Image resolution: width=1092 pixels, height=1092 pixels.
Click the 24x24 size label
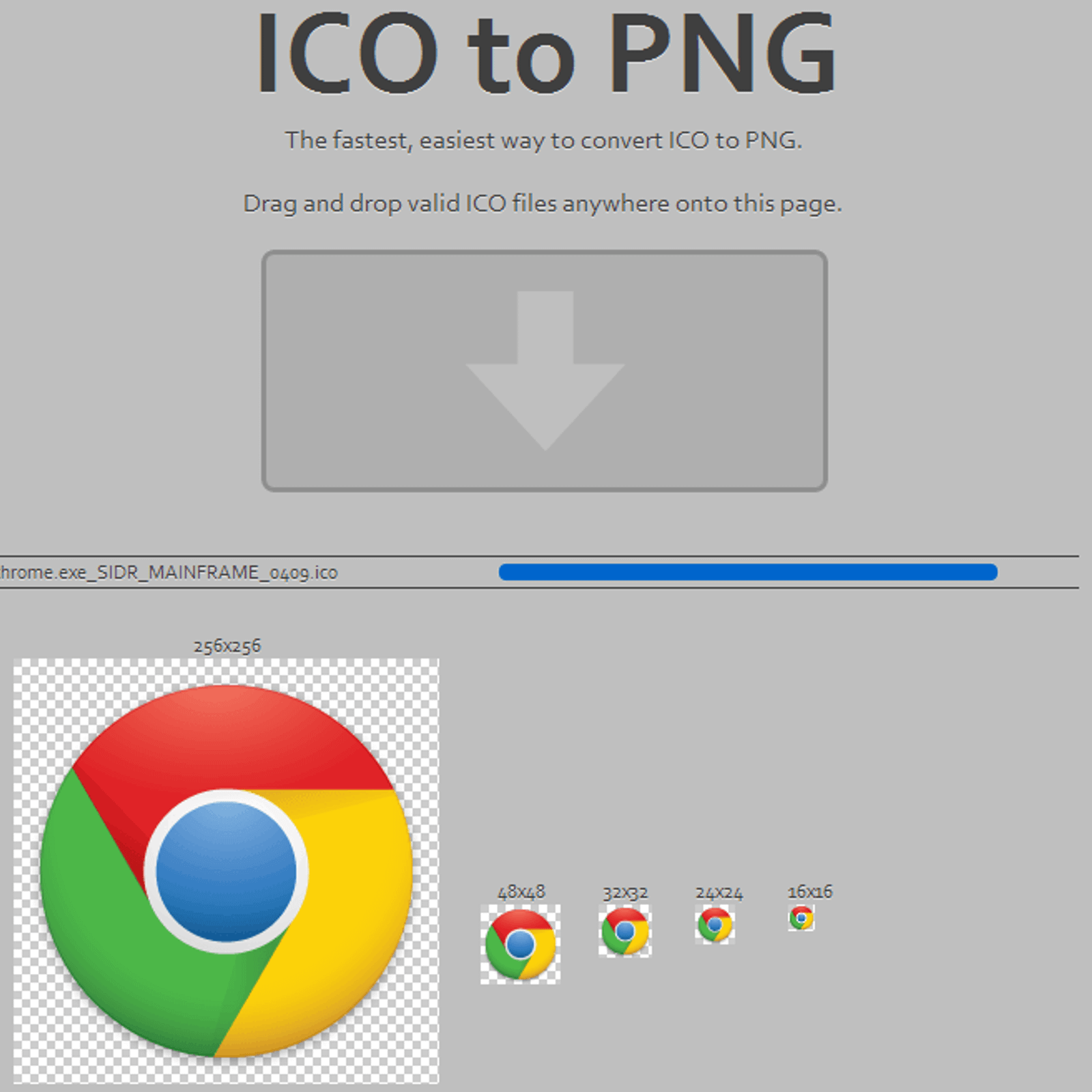coord(719,893)
